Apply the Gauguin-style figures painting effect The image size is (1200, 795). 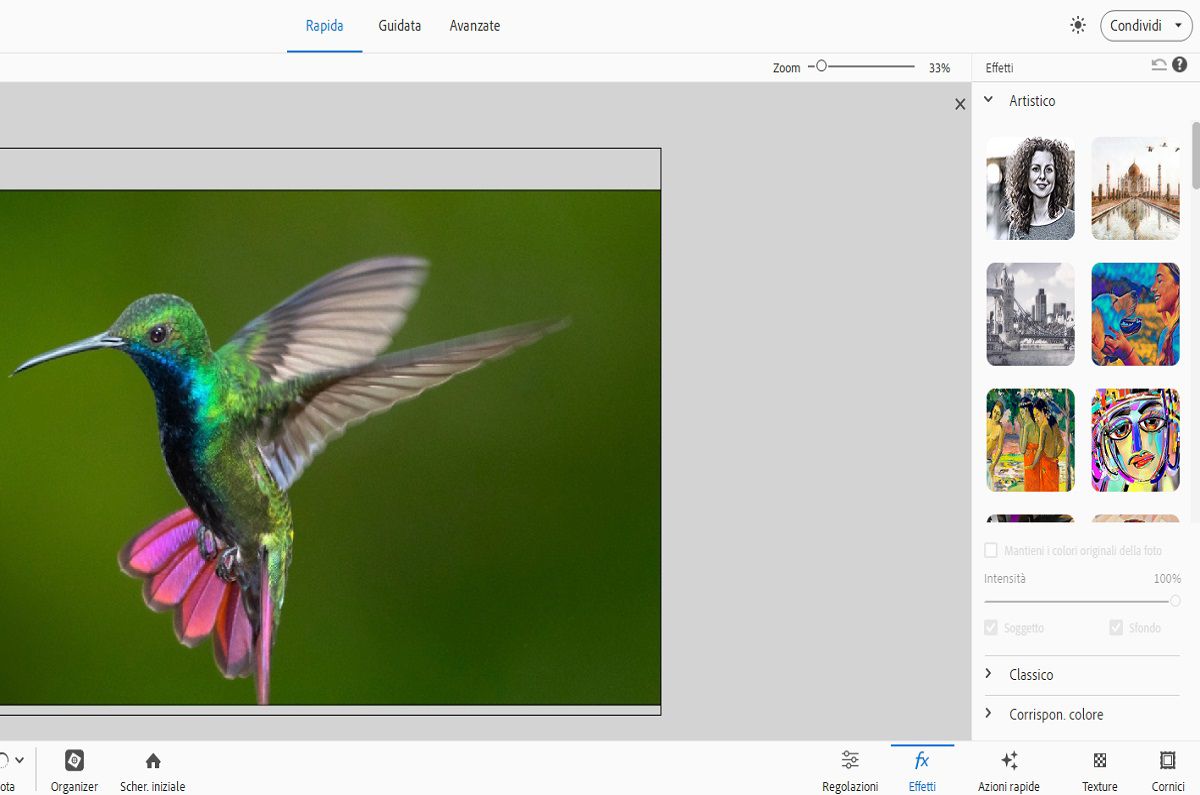pos(1030,440)
